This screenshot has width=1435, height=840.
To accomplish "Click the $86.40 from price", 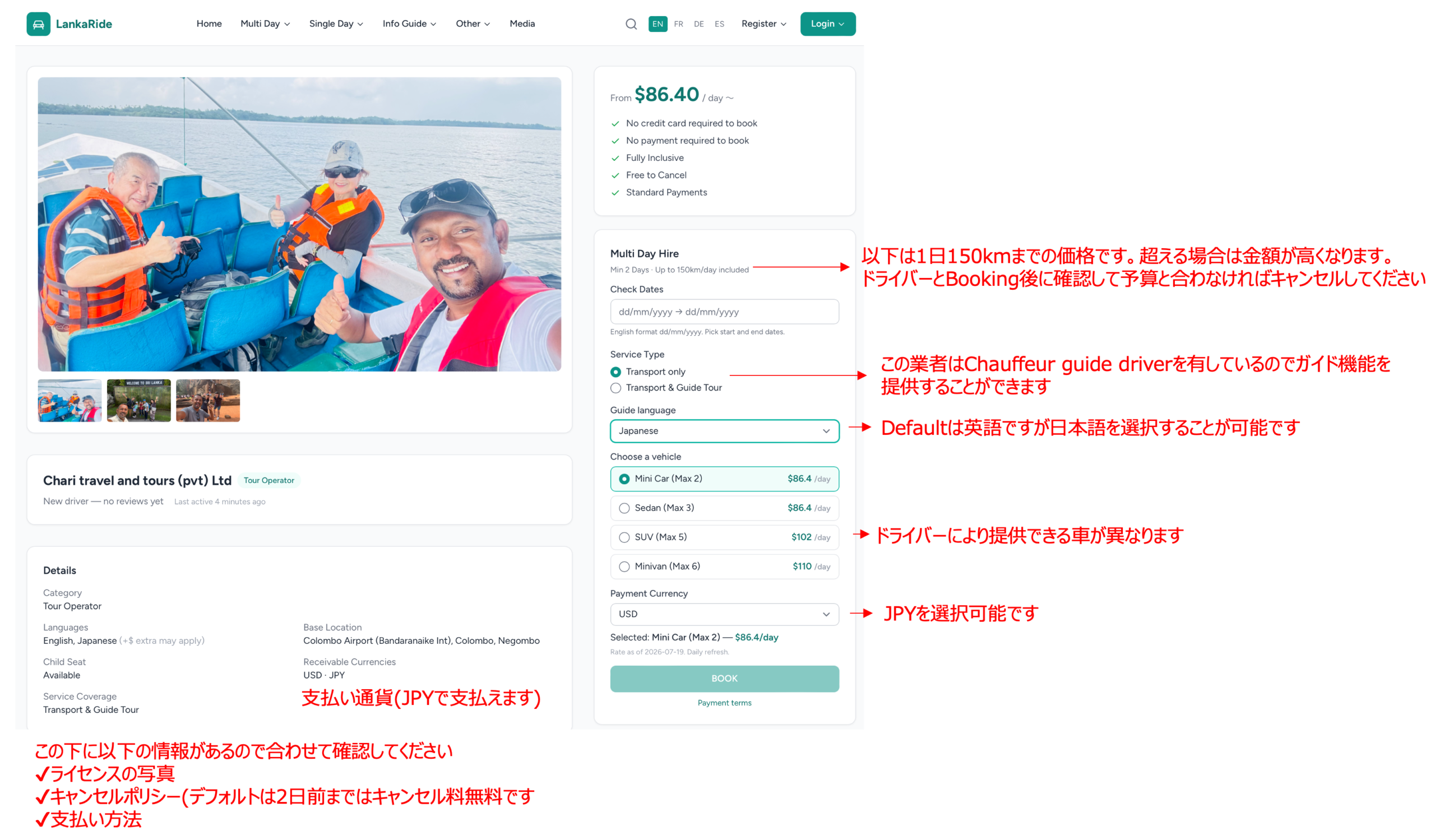I will click(666, 95).
